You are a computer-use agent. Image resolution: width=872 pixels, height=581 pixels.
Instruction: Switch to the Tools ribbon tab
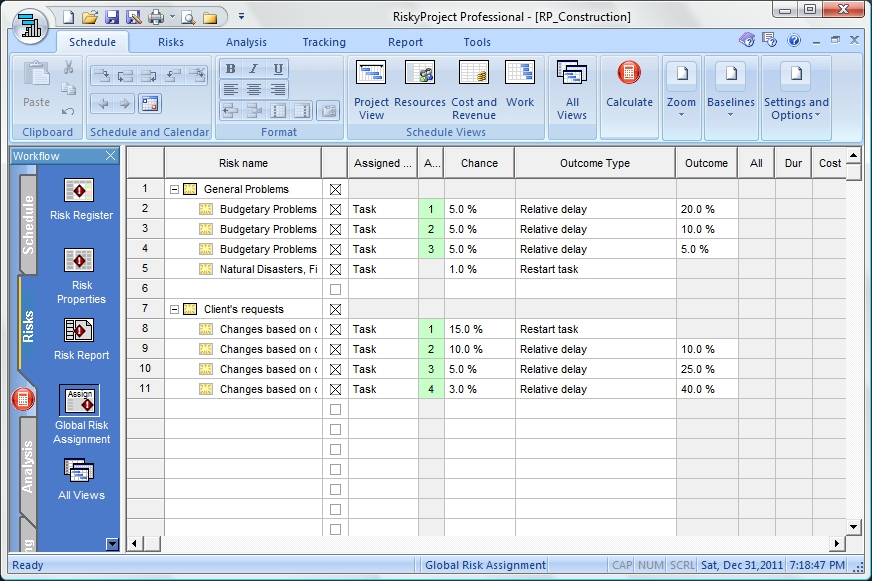[x=477, y=42]
